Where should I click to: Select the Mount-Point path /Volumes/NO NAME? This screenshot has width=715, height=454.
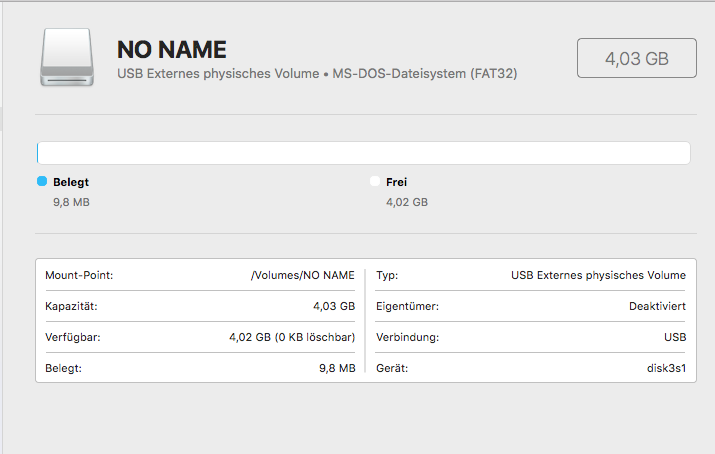pyautogui.click(x=303, y=275)
